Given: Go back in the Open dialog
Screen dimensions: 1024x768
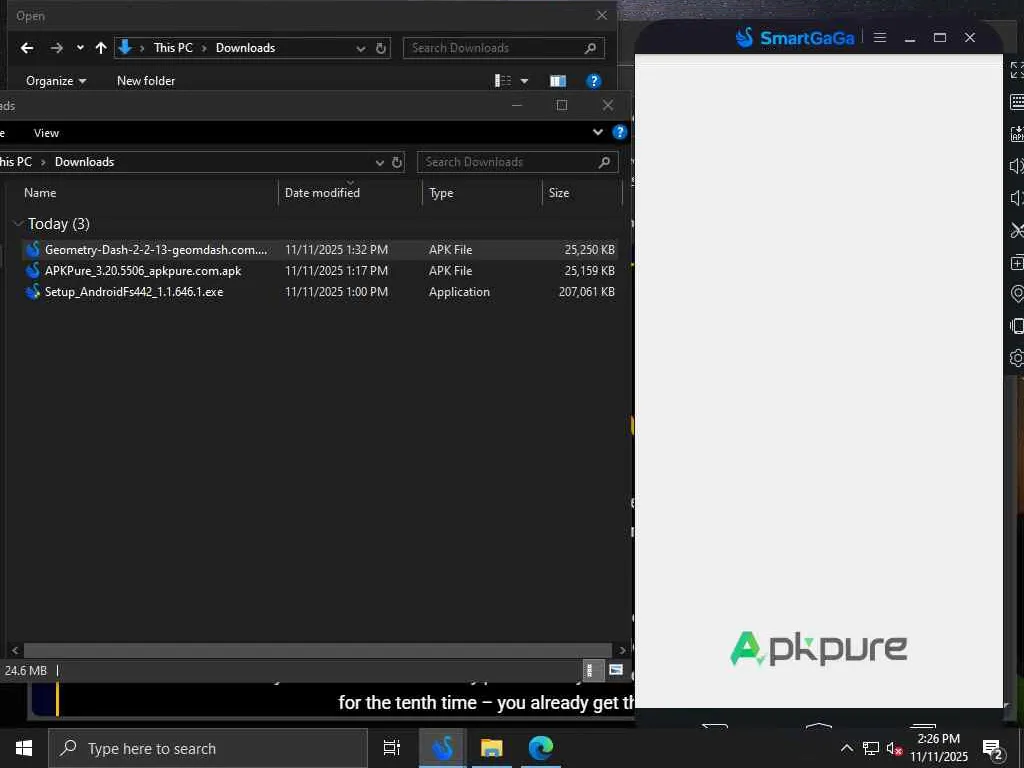Looking at the screenshot, I should click(27, 48).
